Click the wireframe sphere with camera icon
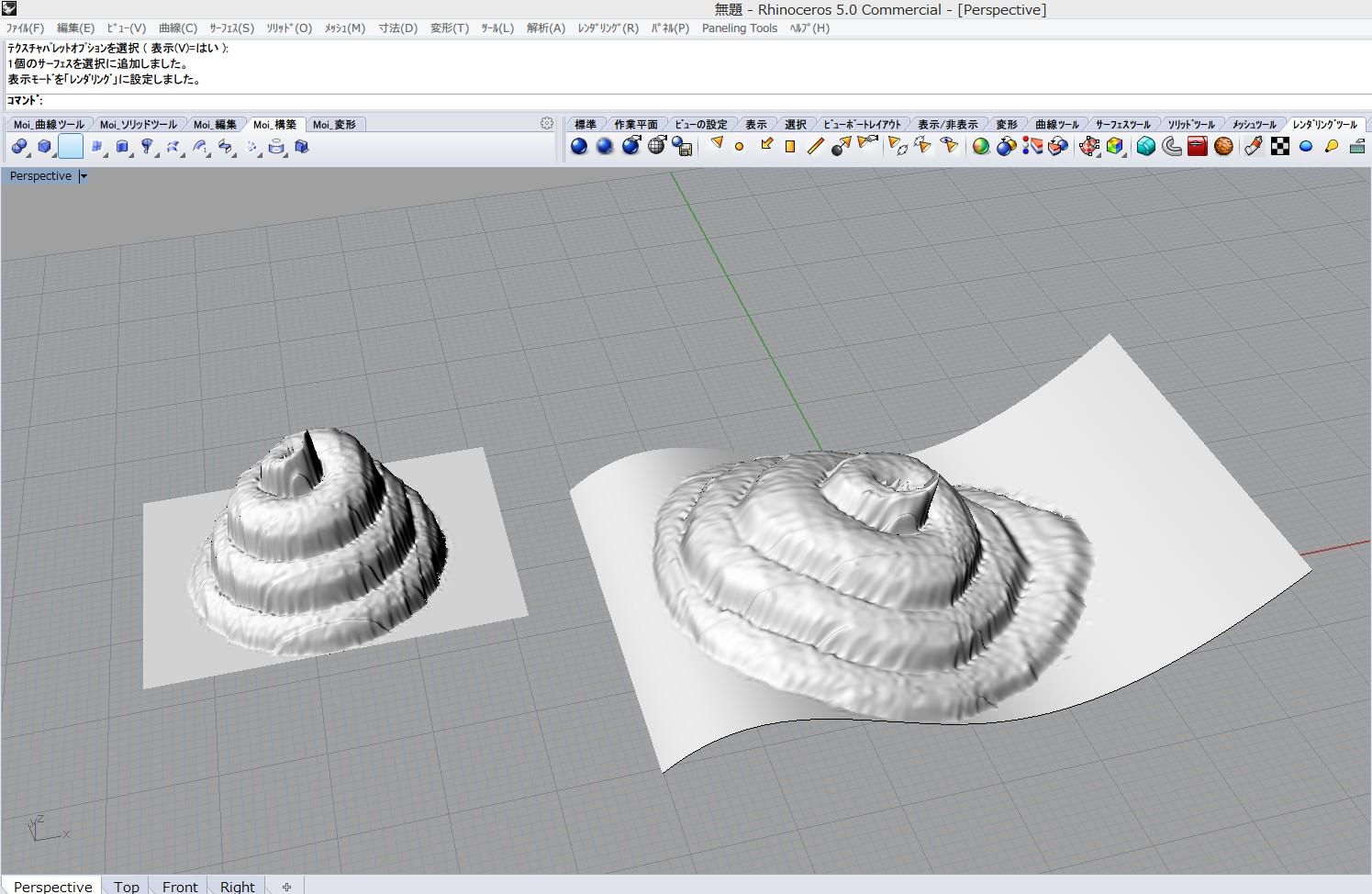1372x894 pixels. (657, 146)
